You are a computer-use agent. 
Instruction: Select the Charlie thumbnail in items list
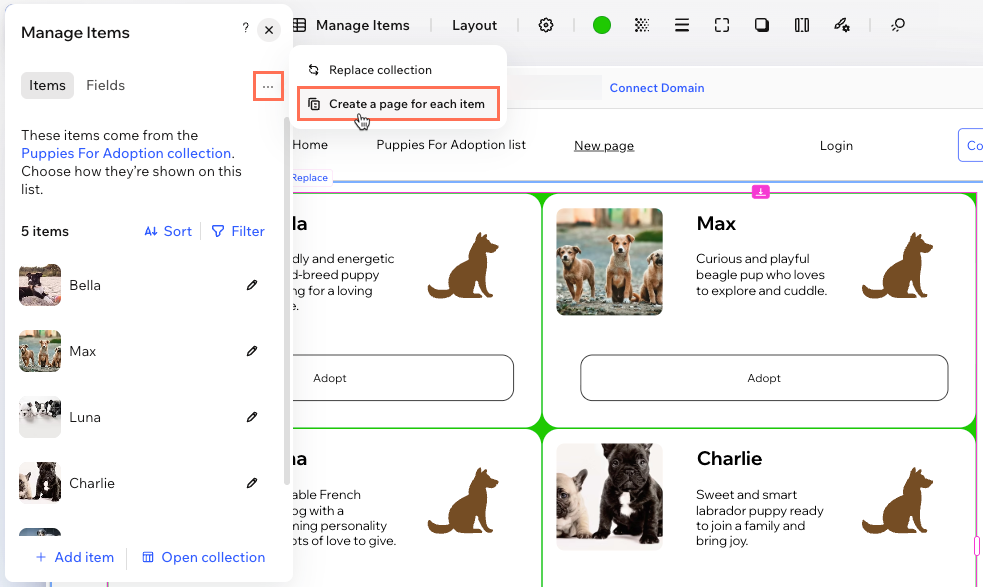40,483
